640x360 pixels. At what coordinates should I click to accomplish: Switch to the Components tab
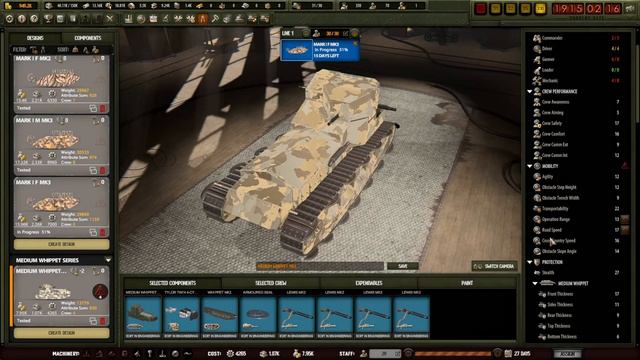87,38
